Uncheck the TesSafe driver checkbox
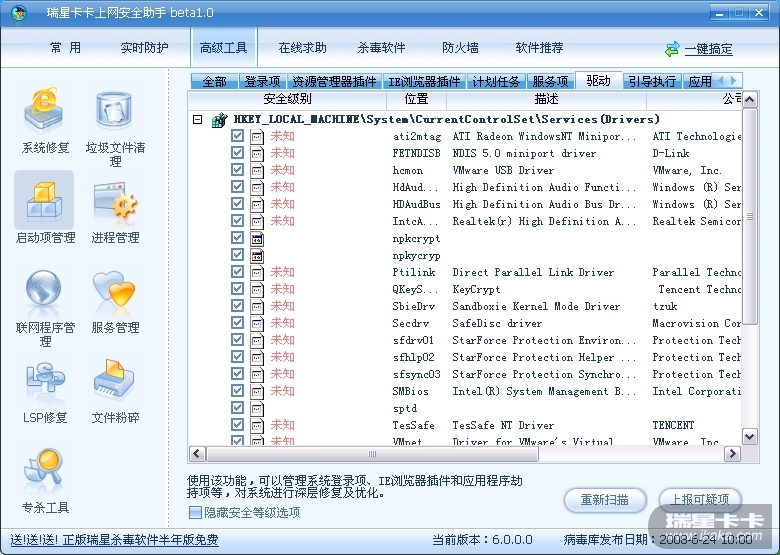The width and height of the screenshot is (780, 555). 237,424
